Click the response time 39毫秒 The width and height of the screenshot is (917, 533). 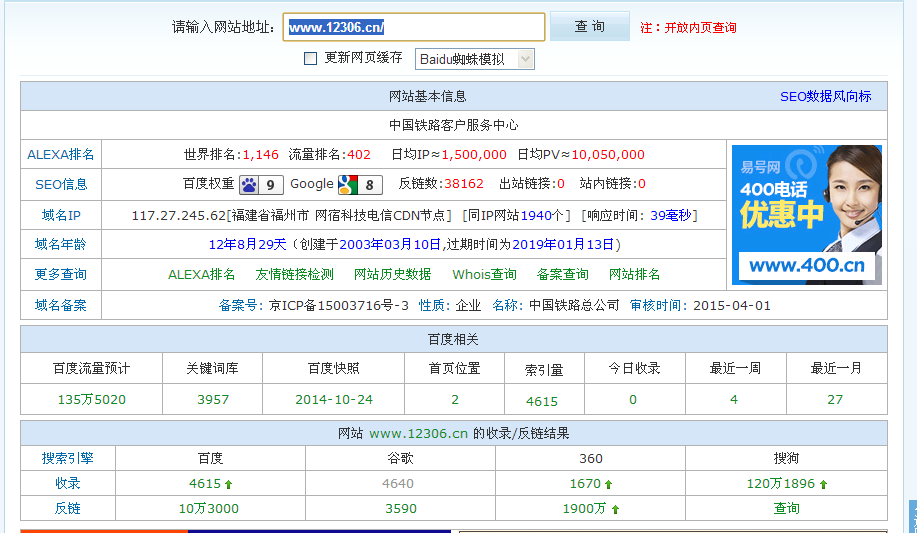[x=671, y=215]
